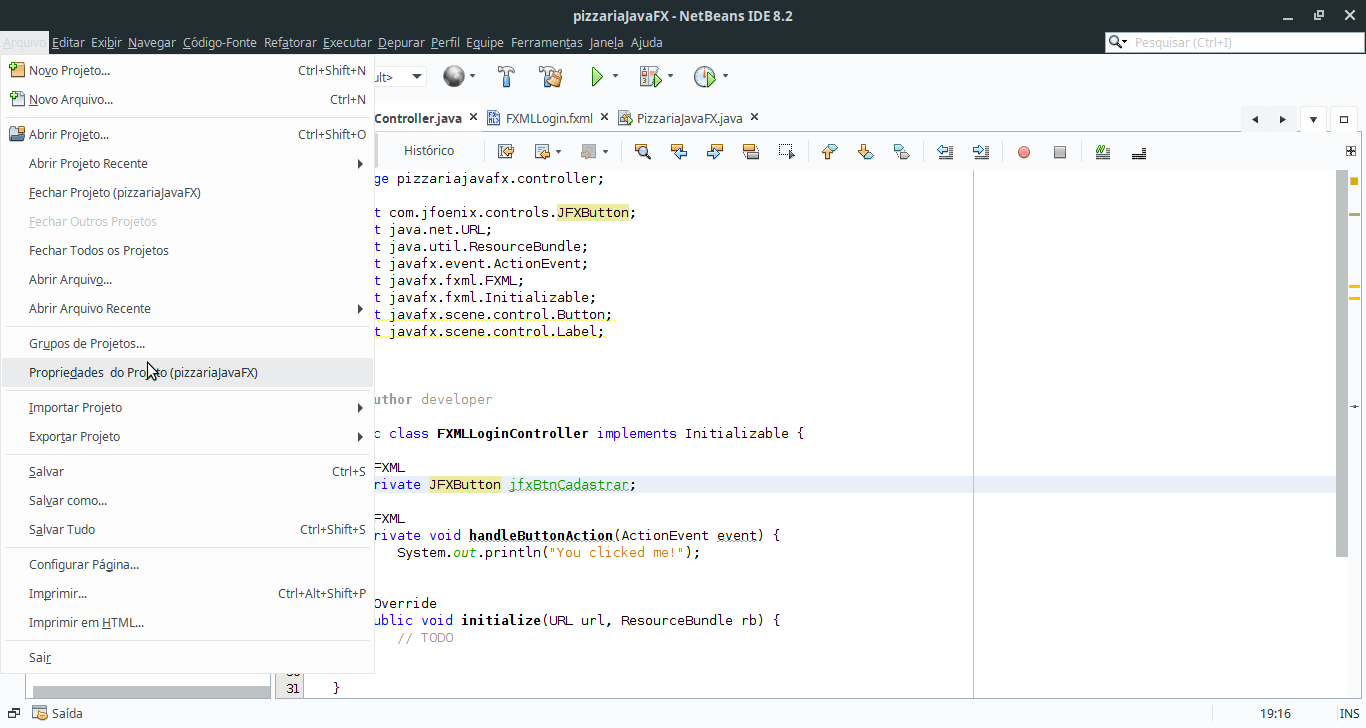This screenshot has width=1366, height=728.
Task: Open the Ferramentas menu
Action: [x=546, y=42]
